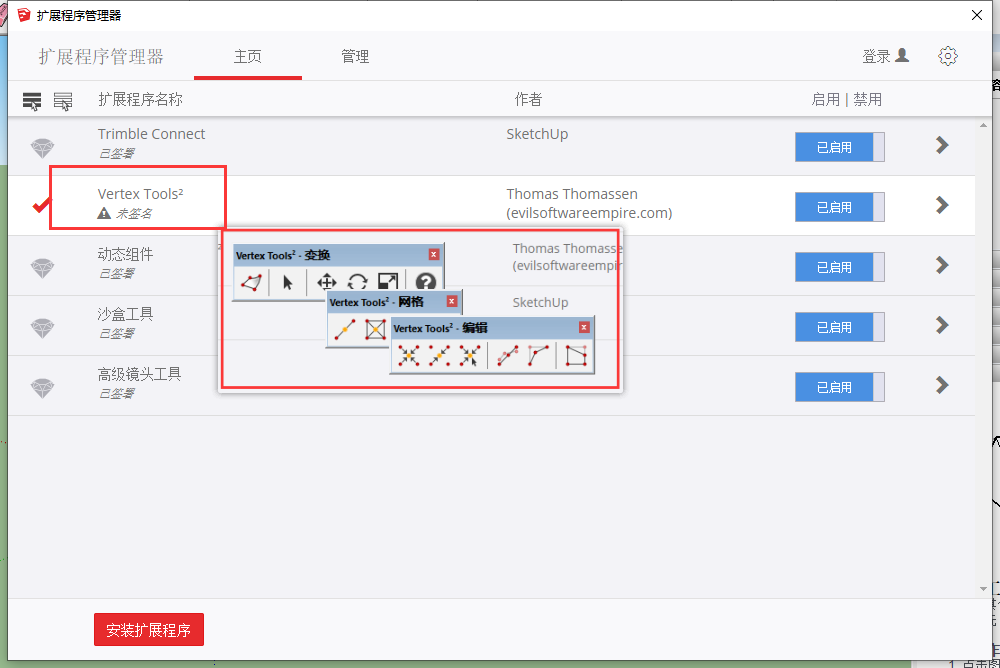Click the merge vertices to center icon in 编辑 toolbar

[x=409, y=356]
